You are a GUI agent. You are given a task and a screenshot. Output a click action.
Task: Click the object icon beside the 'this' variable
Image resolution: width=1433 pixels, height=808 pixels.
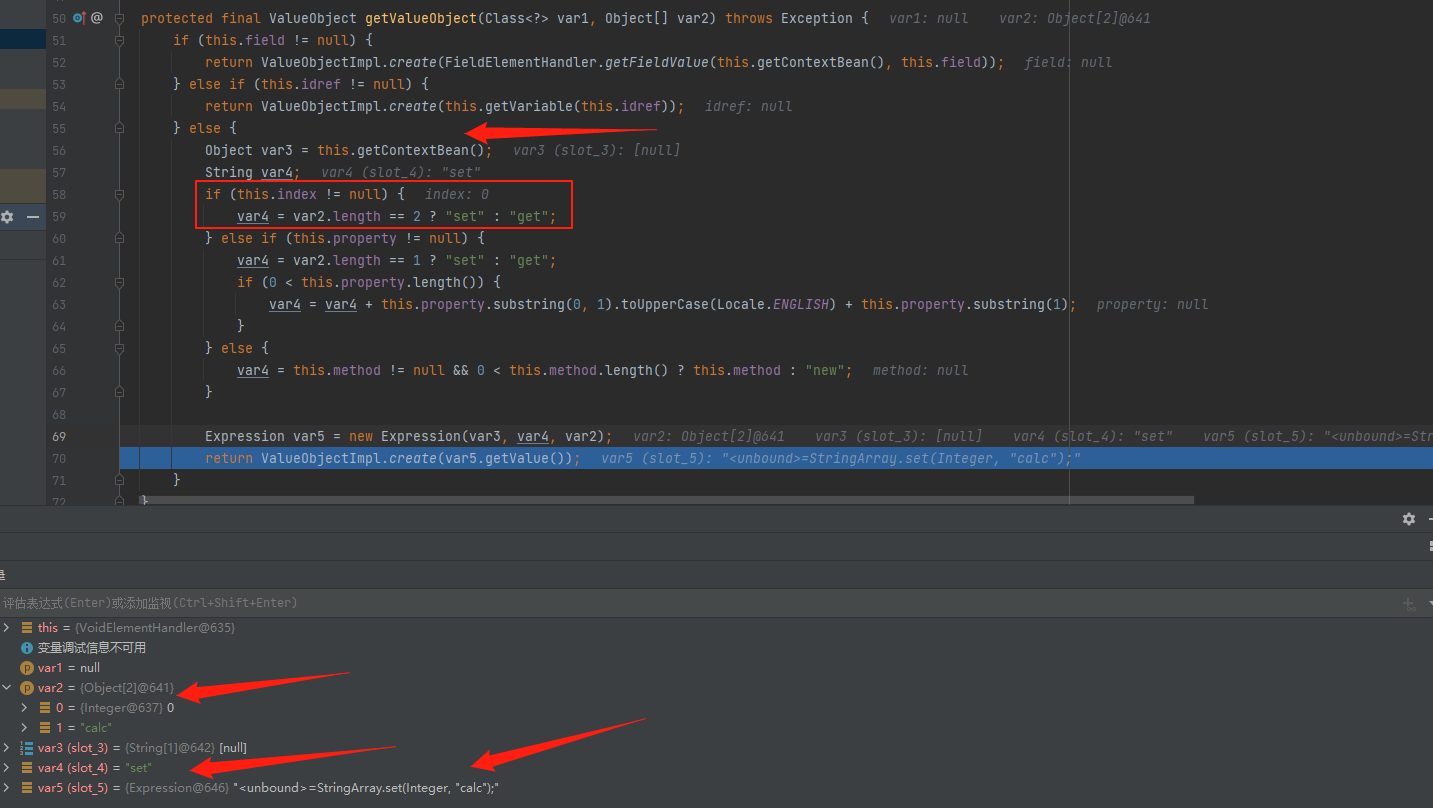(x=27, y=628)
